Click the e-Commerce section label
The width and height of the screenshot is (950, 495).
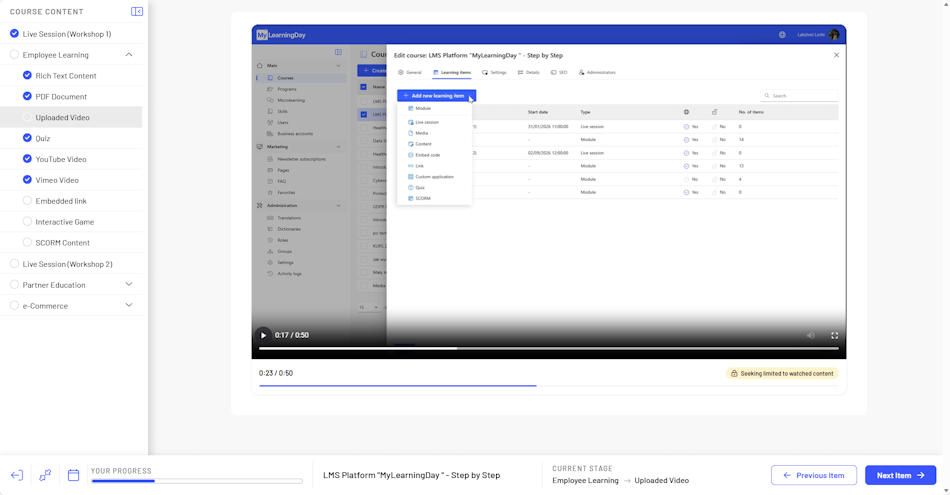[45, 306]
